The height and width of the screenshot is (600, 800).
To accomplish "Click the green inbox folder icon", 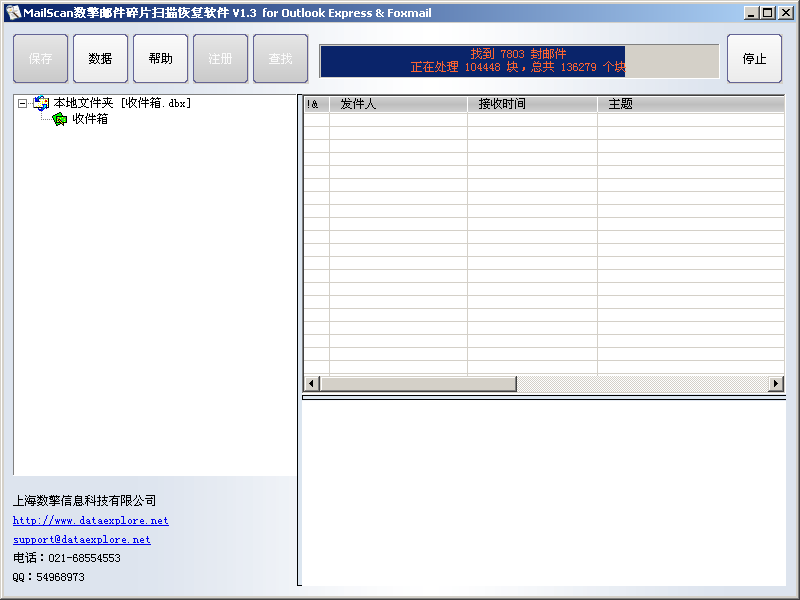I will [x=60, y=119].
